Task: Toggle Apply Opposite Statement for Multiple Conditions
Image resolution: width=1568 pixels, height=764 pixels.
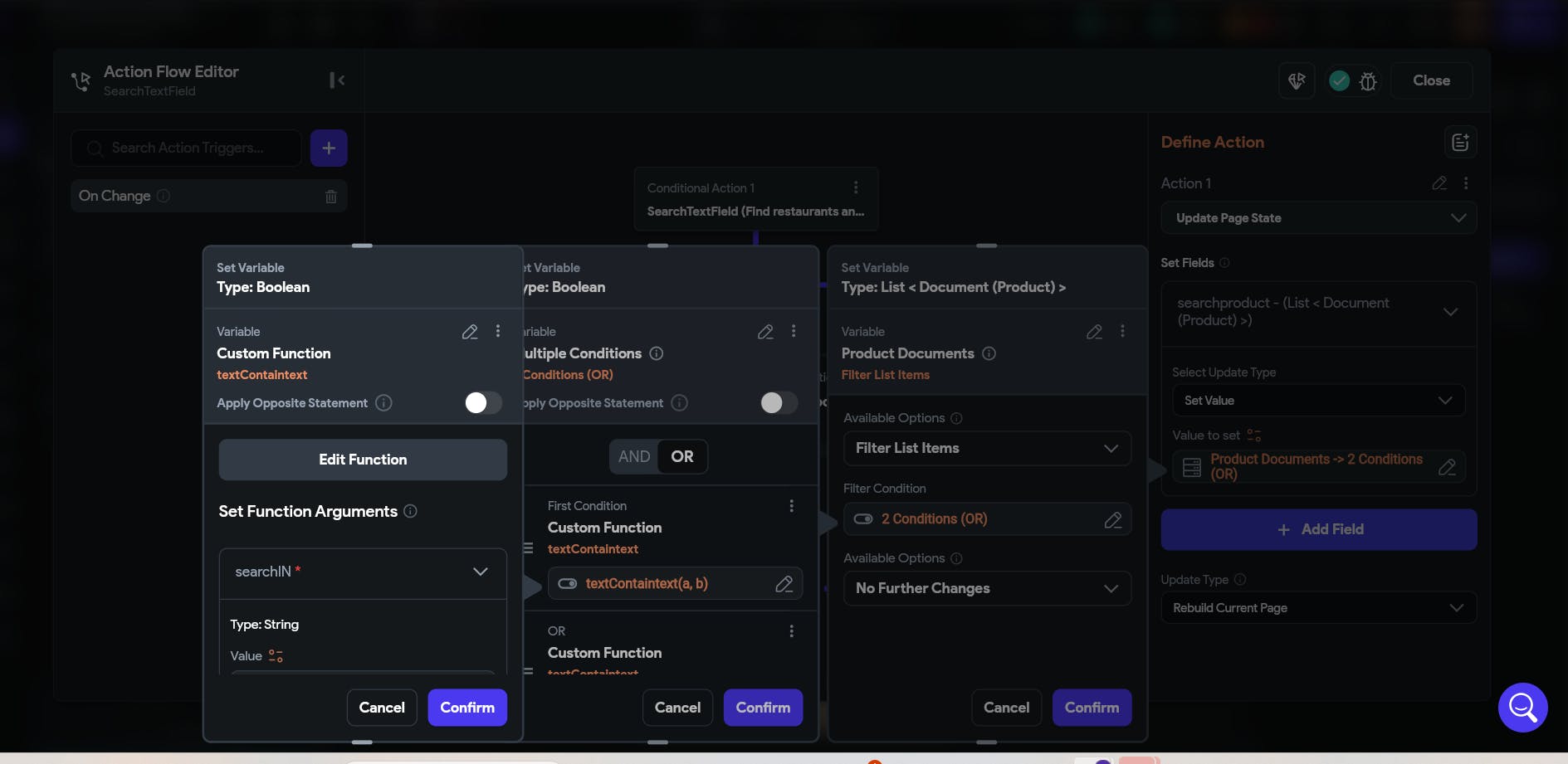Action: tap(779, 403)
